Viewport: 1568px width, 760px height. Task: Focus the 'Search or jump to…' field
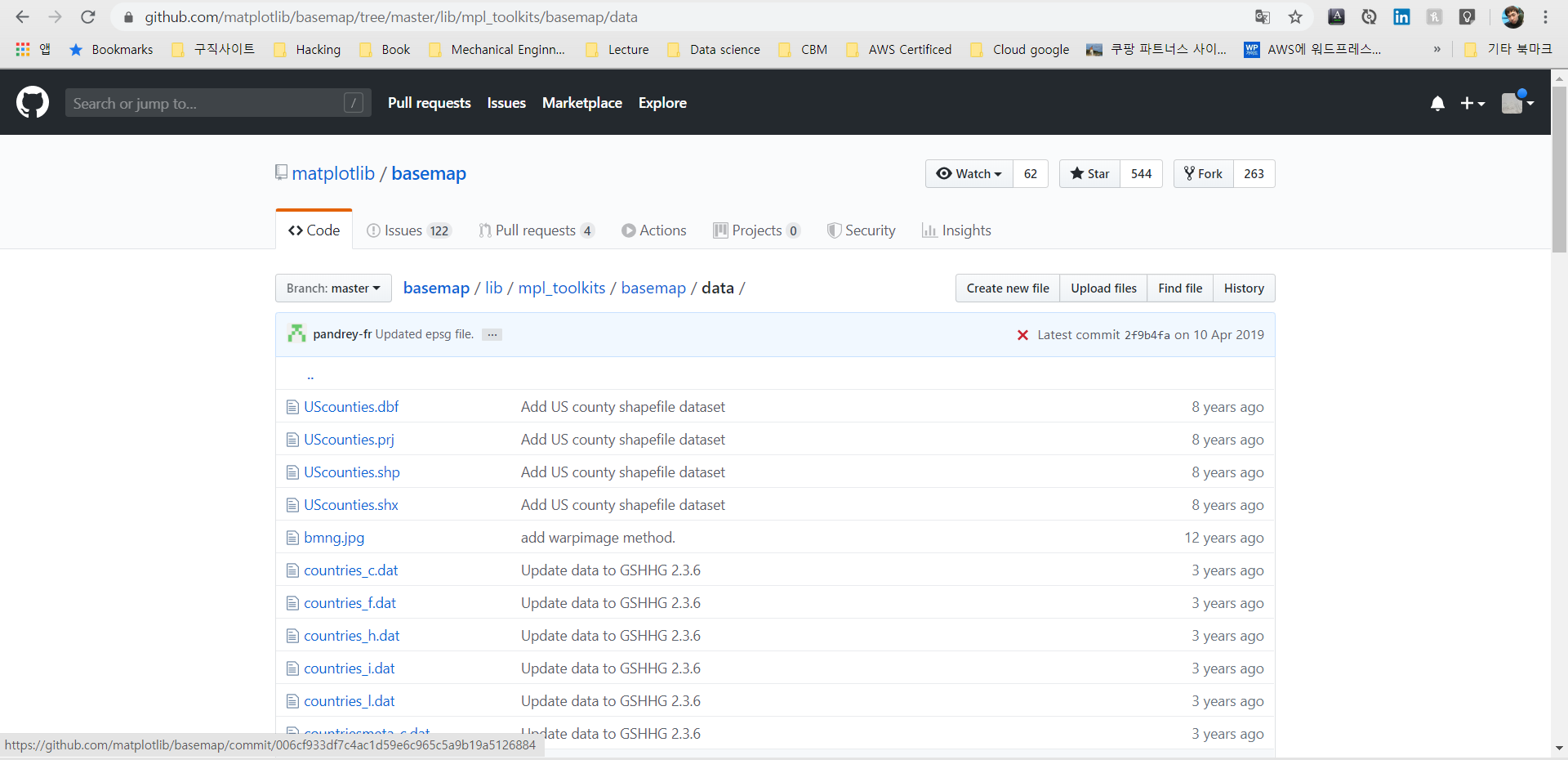tap(218, 103)
